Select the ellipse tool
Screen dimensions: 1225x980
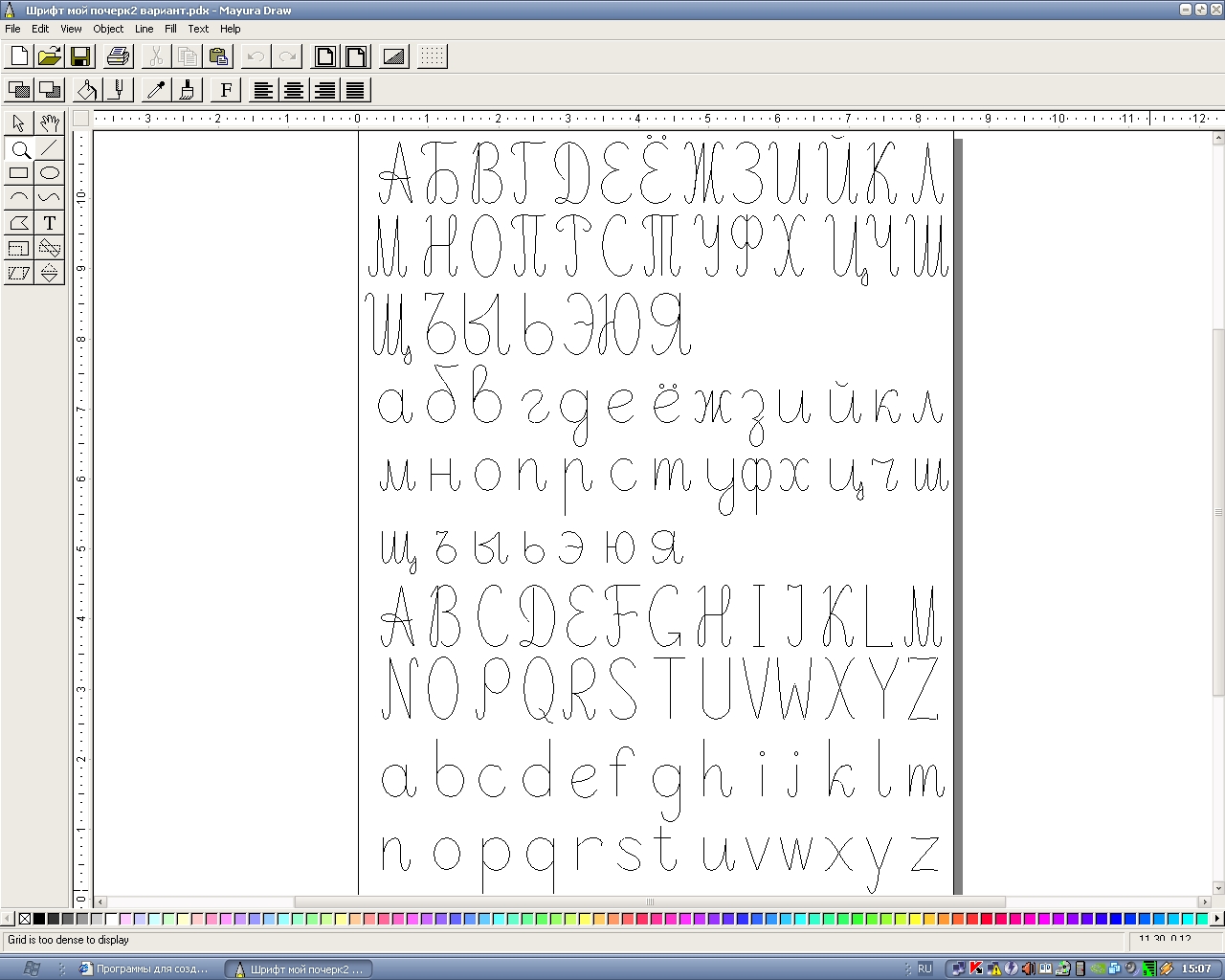tap(50, 173)
